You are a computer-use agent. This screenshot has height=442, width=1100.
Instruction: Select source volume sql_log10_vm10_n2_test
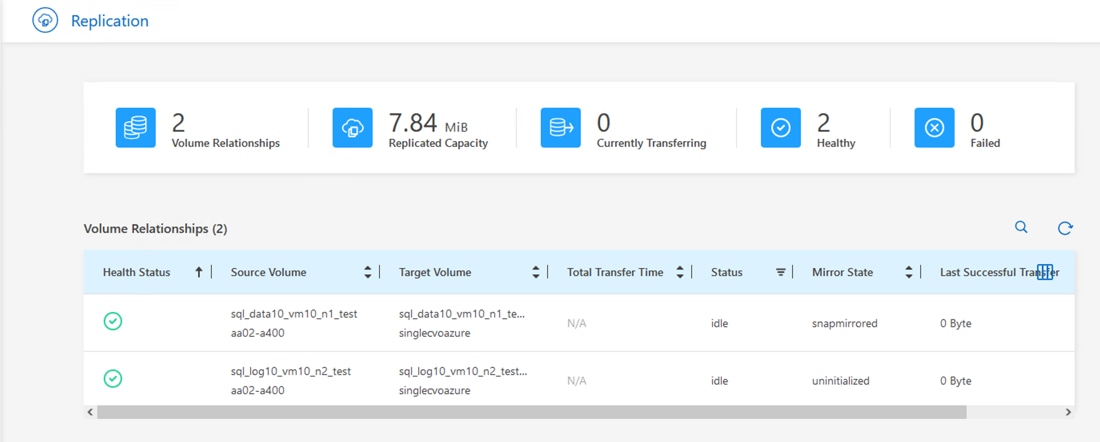point(290,371)
